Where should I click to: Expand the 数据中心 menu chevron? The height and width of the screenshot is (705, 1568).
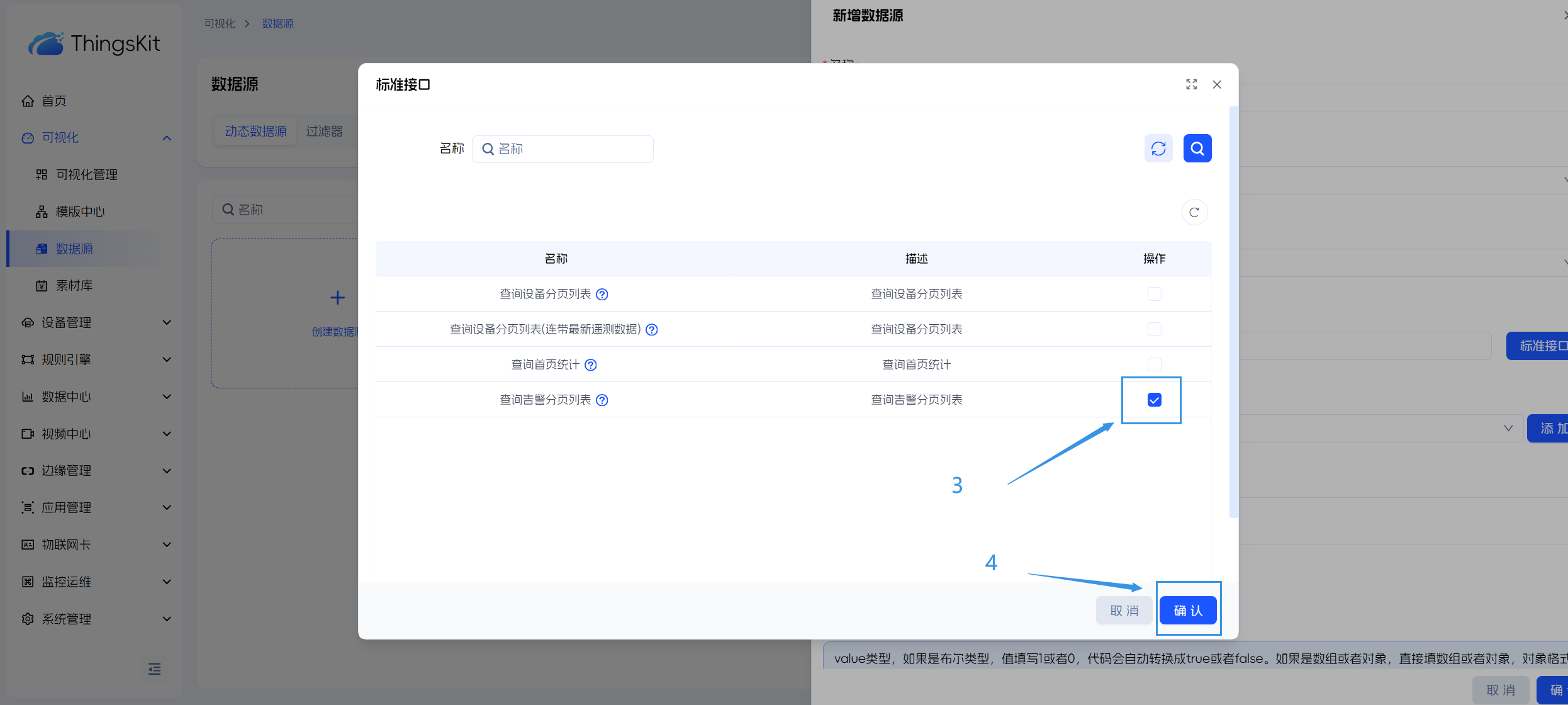[x=167, y=397]
